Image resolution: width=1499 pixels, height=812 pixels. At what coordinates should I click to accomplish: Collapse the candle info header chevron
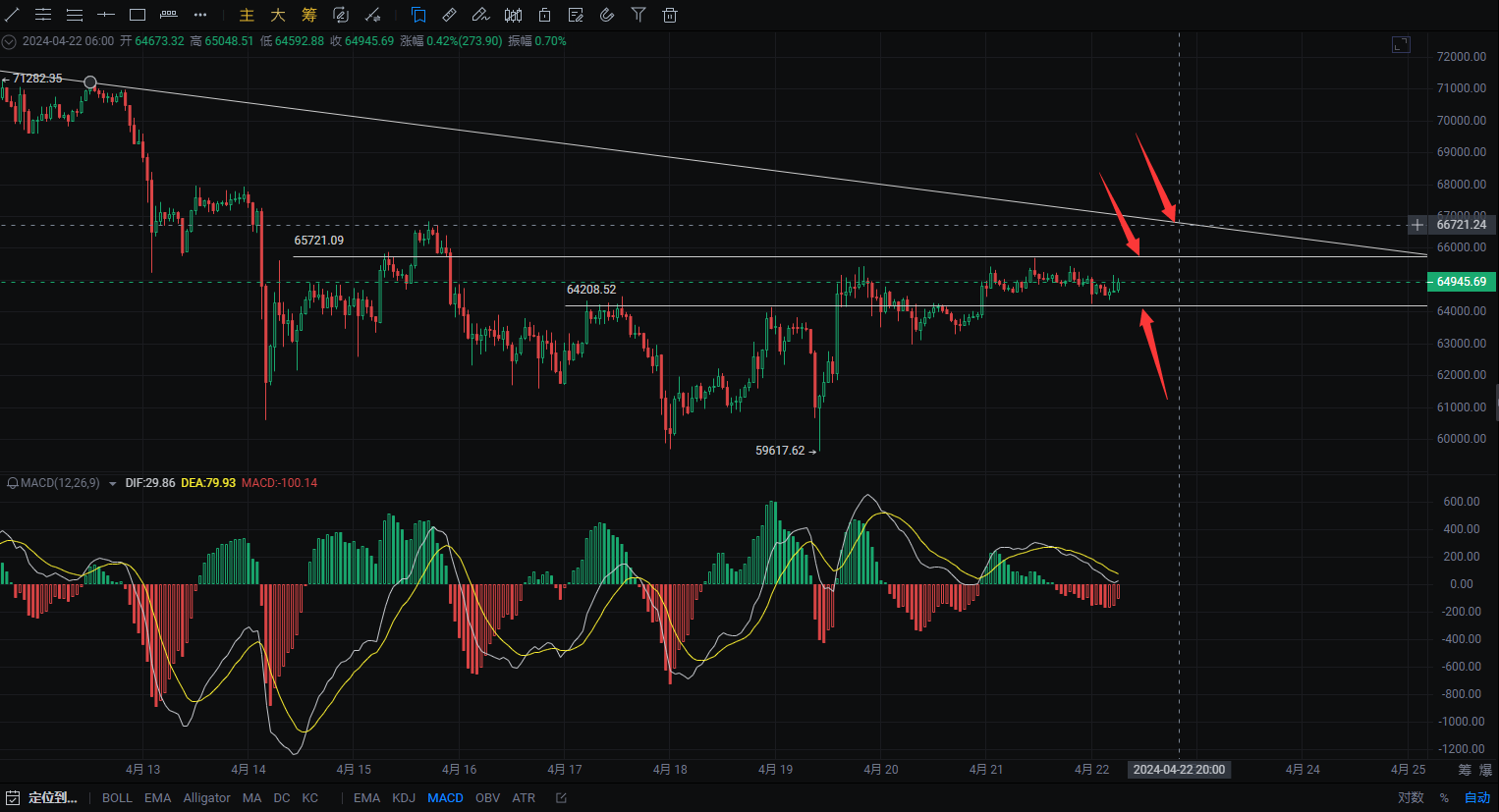click(9, 41)
